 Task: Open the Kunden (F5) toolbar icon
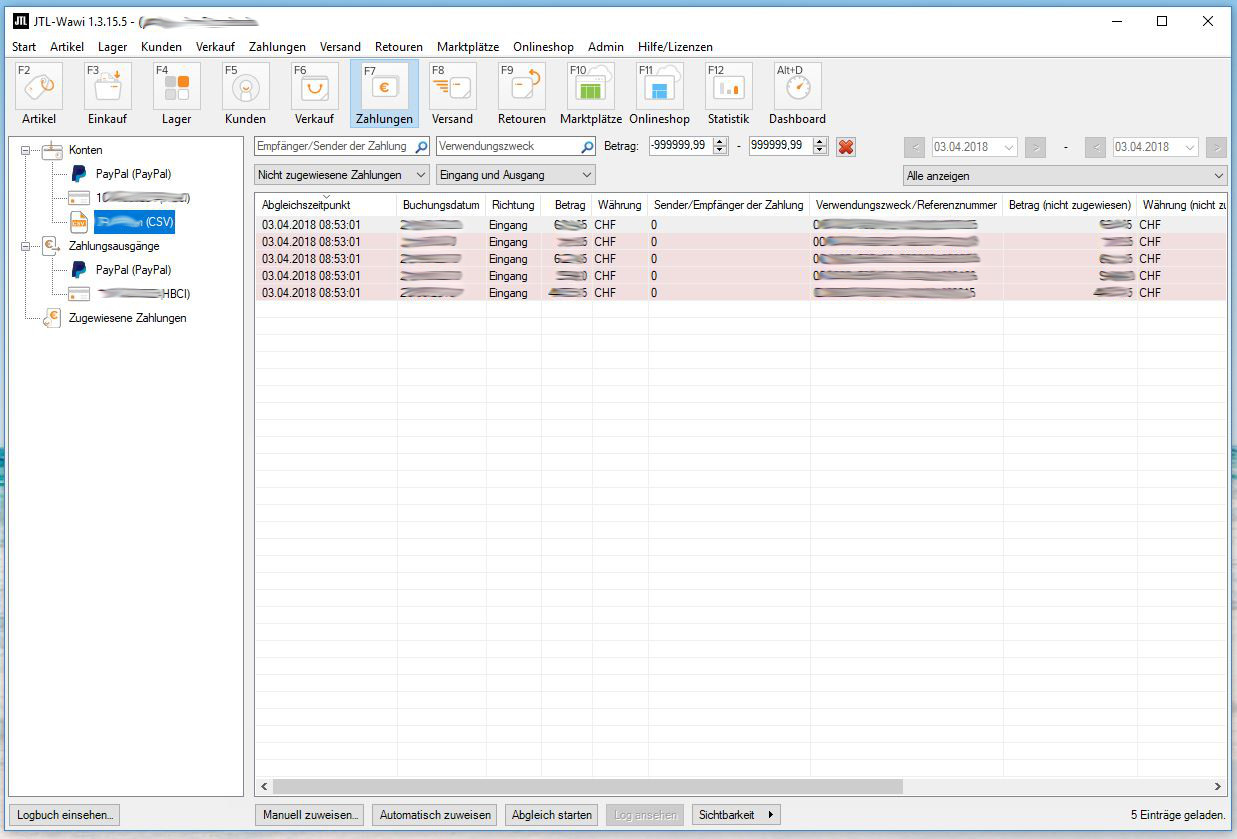pos(245,94)
